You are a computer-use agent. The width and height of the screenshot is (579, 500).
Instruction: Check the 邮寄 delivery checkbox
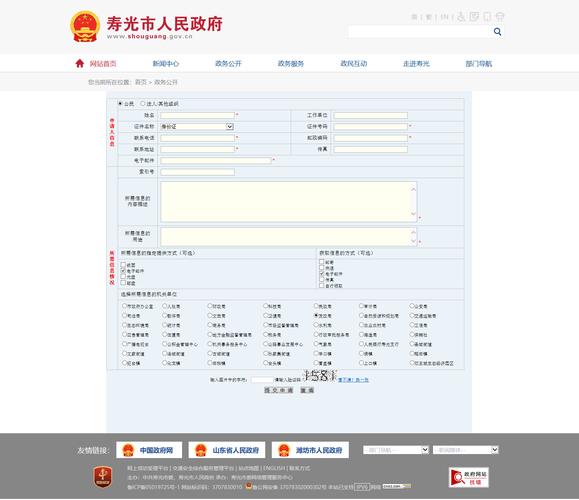point(322,261)
